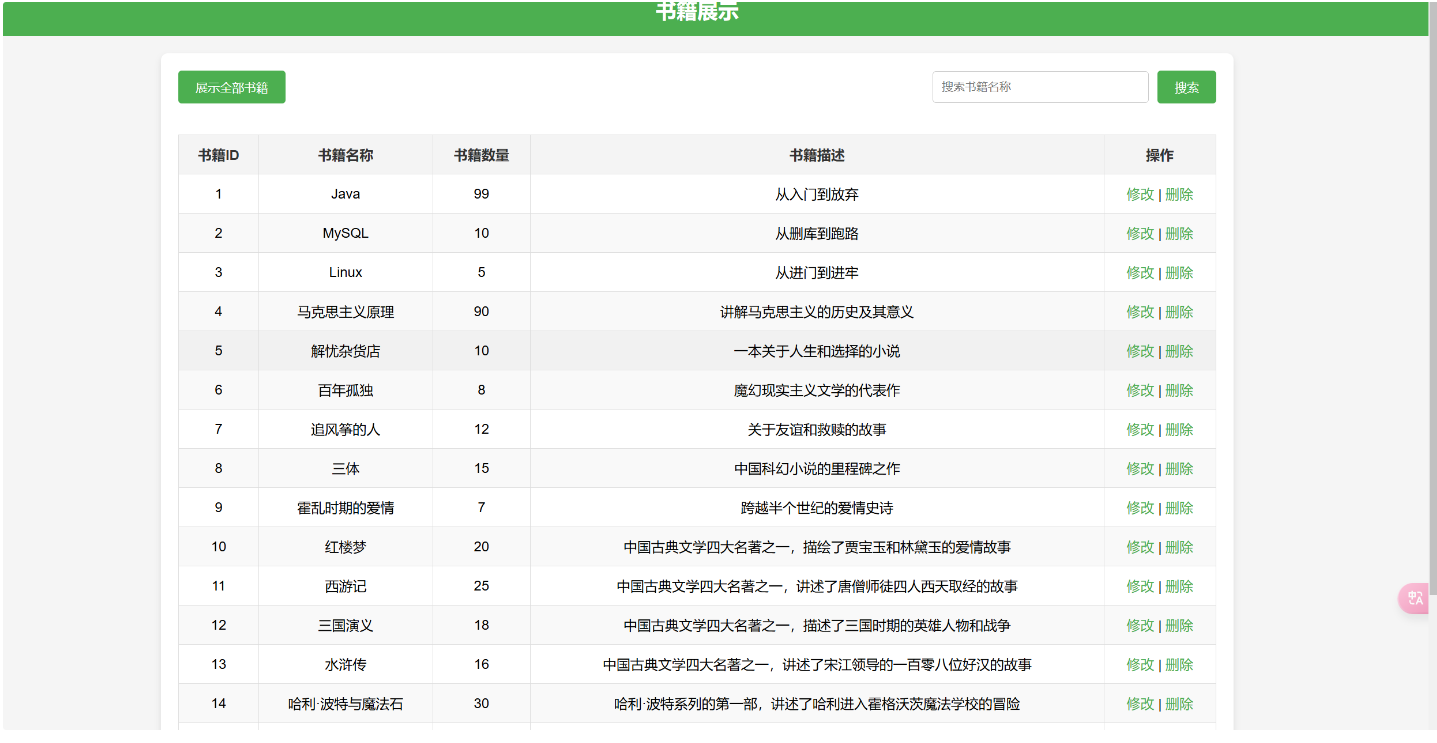Click the description 从删库到跑路
This screenshot has height=743, width=1437.
[817, 233]
